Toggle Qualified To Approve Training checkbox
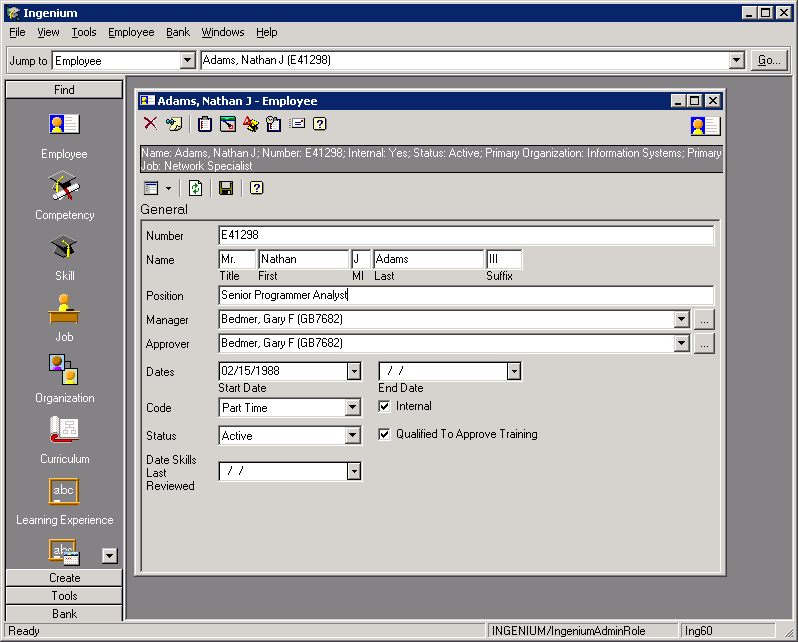Viewport: 798px width, 642px height. point(385,434)
